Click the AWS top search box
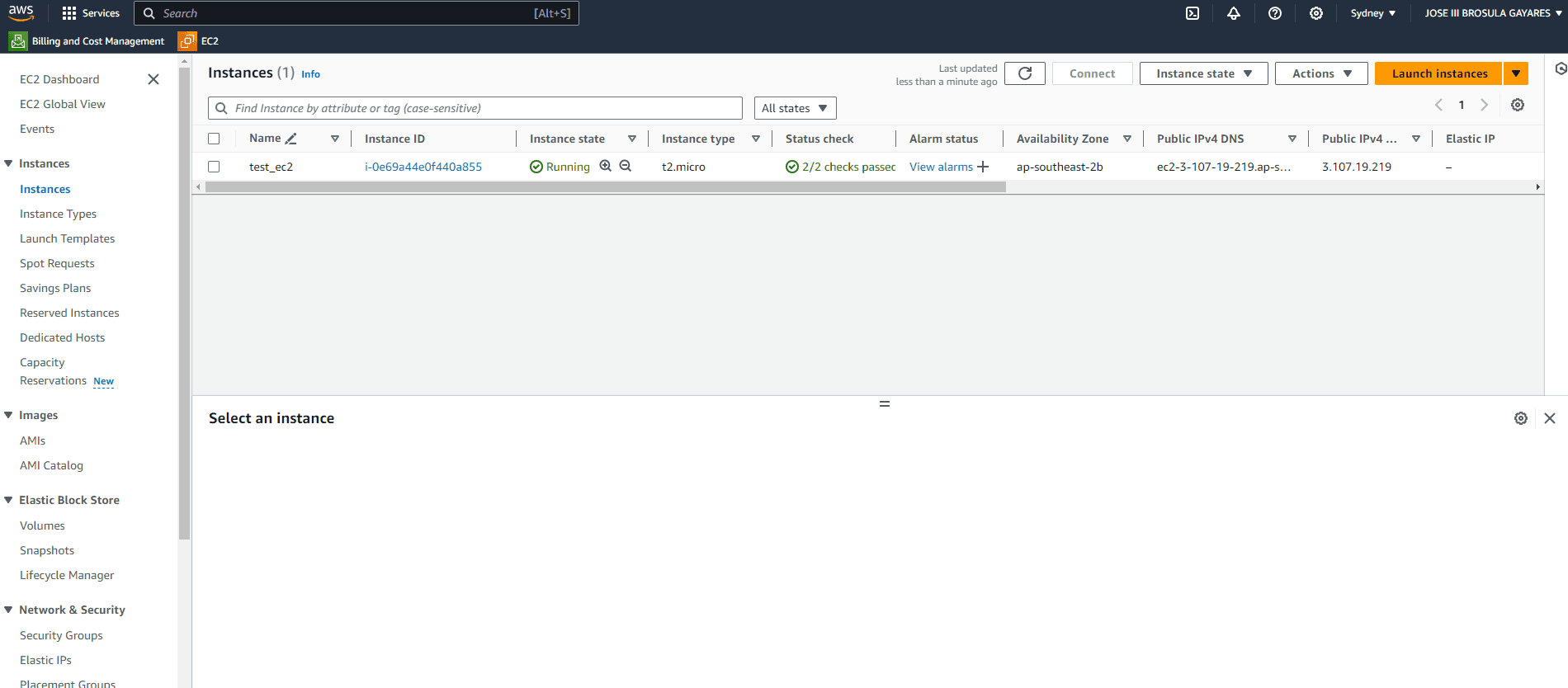This screenshot has width=1568, height=688. point(357,13)
